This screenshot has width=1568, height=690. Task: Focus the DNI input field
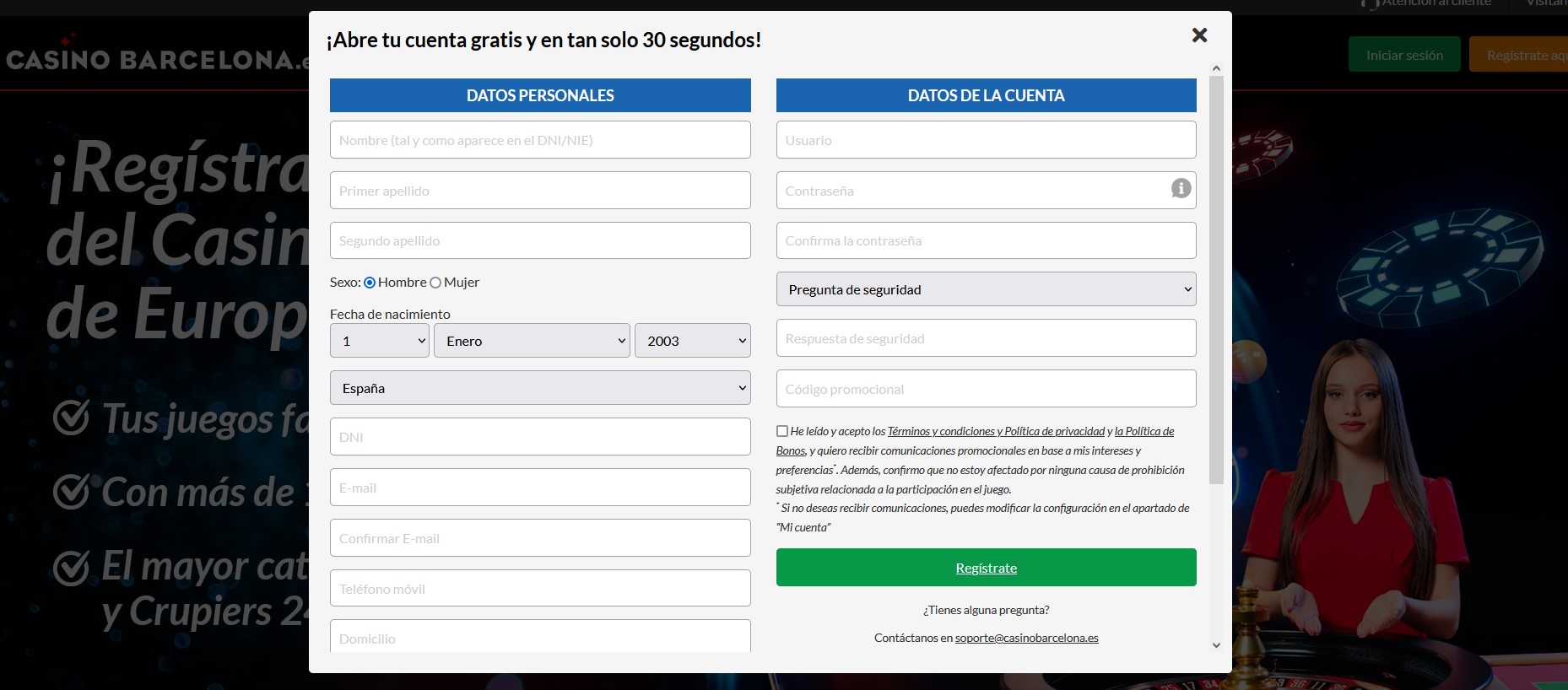(x=540, y=437)
